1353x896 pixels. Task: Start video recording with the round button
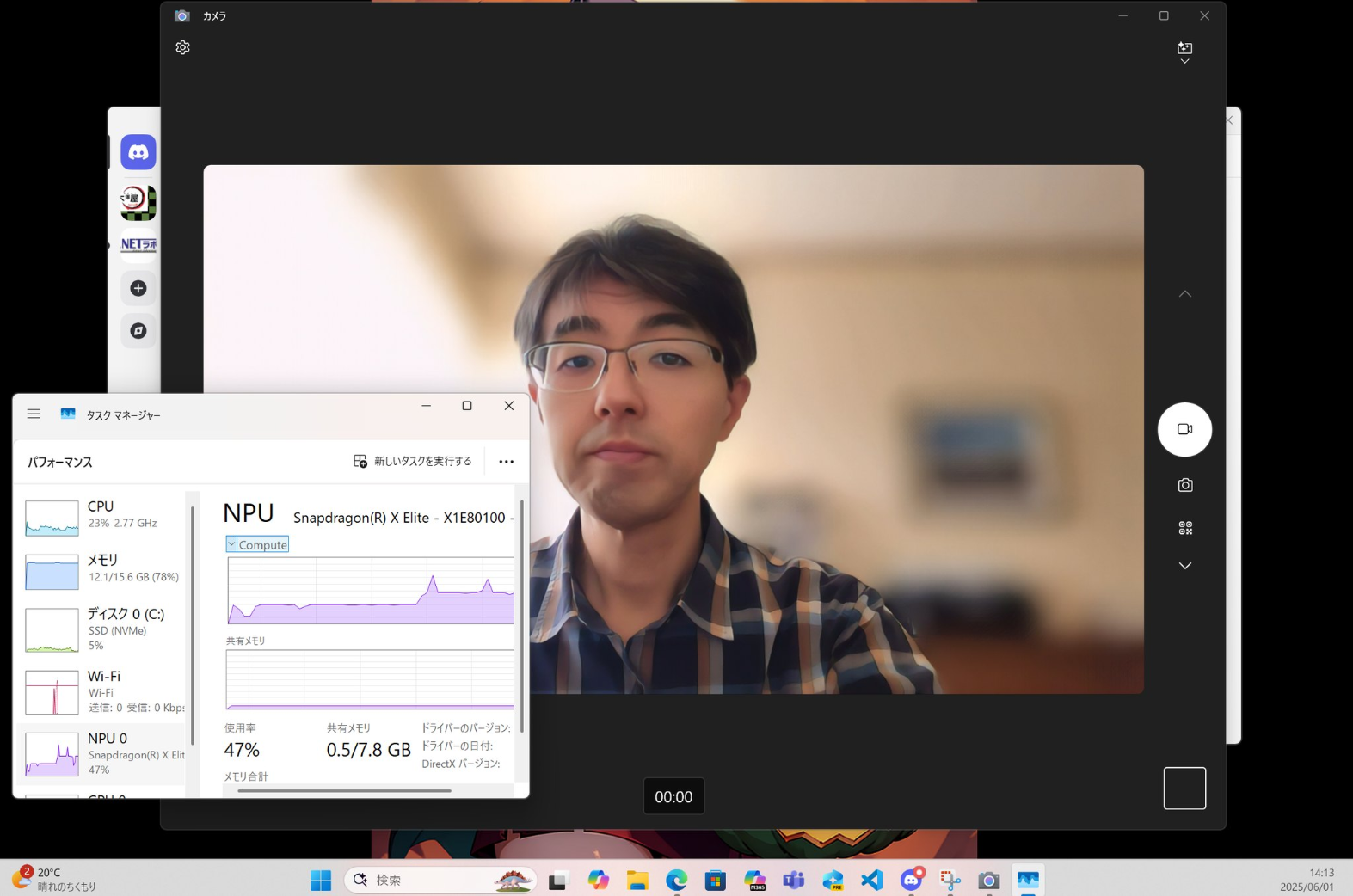[1184, 429]
